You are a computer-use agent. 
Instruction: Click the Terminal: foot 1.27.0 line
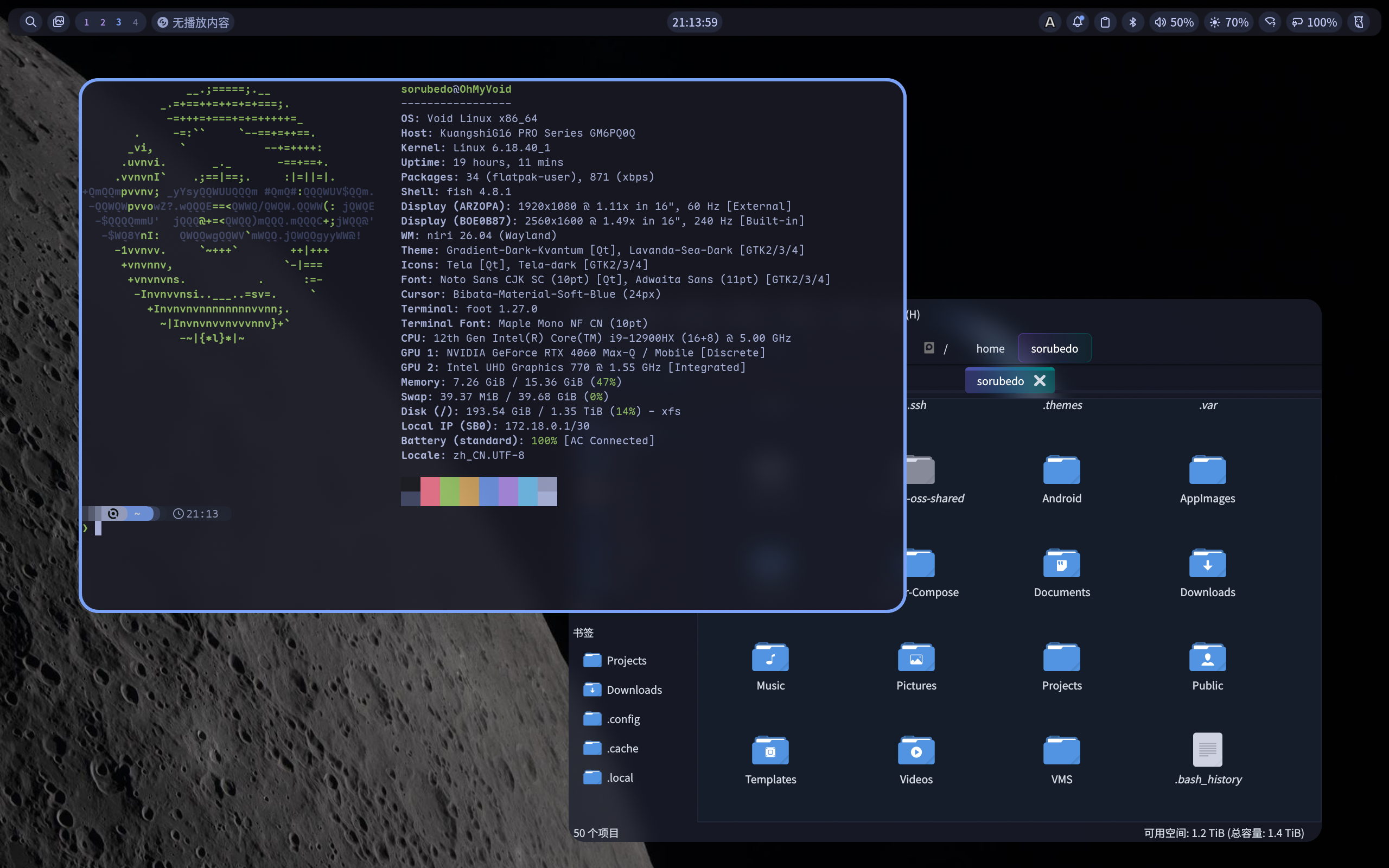tap(469, 309)
